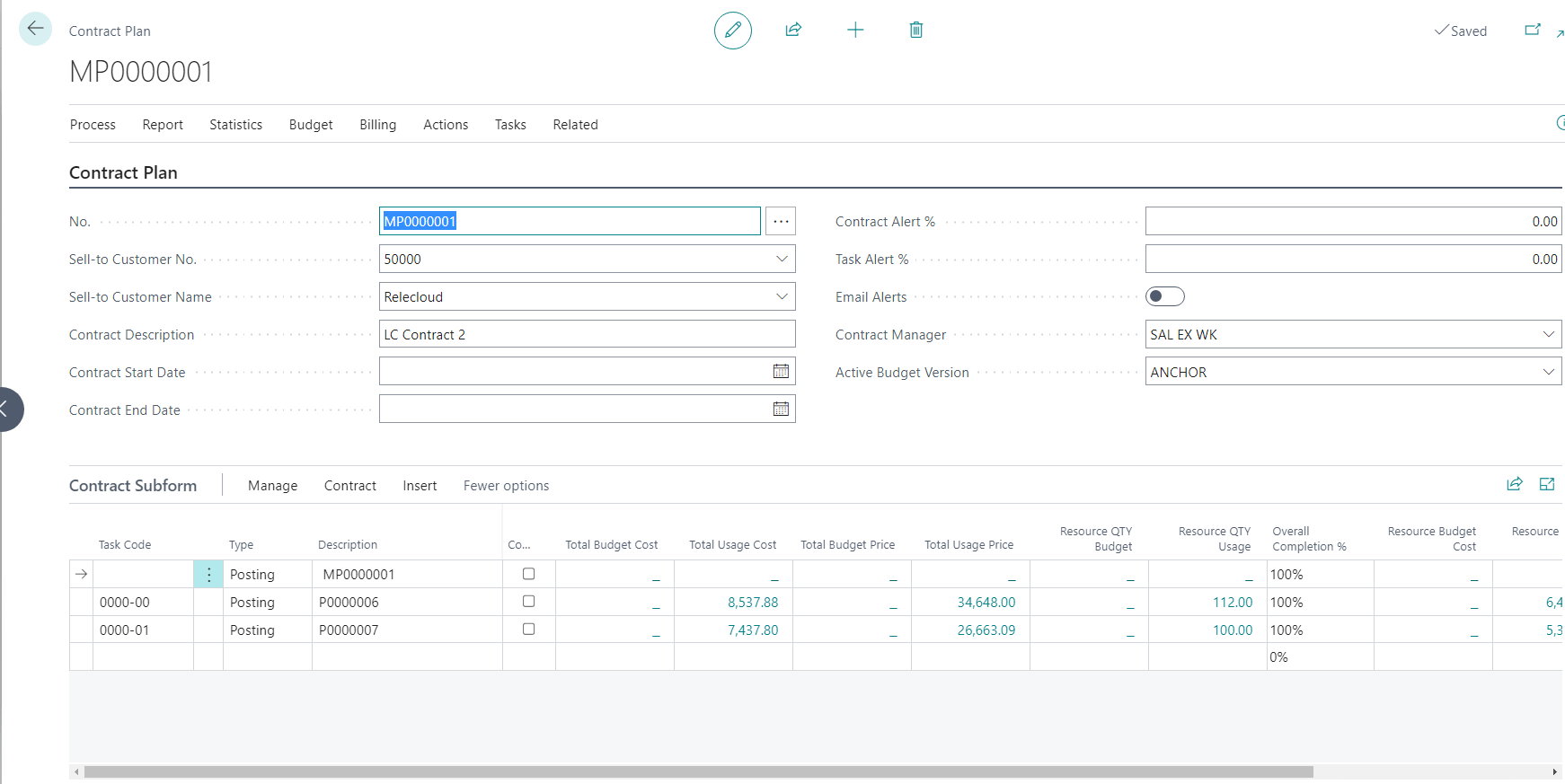Screen dimensions: 1565x784
Task: Check the Co... box for P0000007 row
Action: click(528, 630)
